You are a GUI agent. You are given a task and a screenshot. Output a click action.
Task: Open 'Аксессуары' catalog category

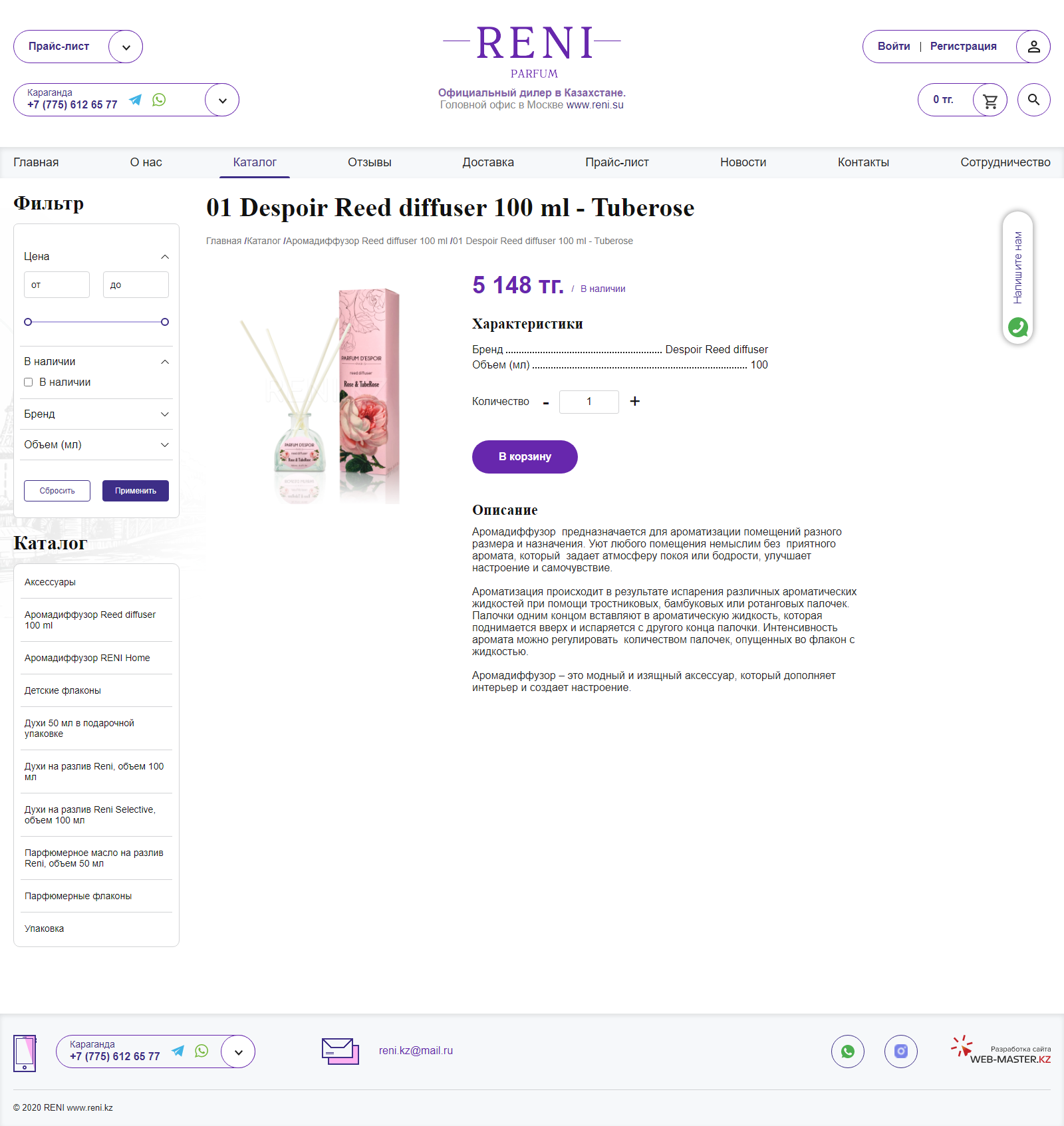[x=50, y=582]
